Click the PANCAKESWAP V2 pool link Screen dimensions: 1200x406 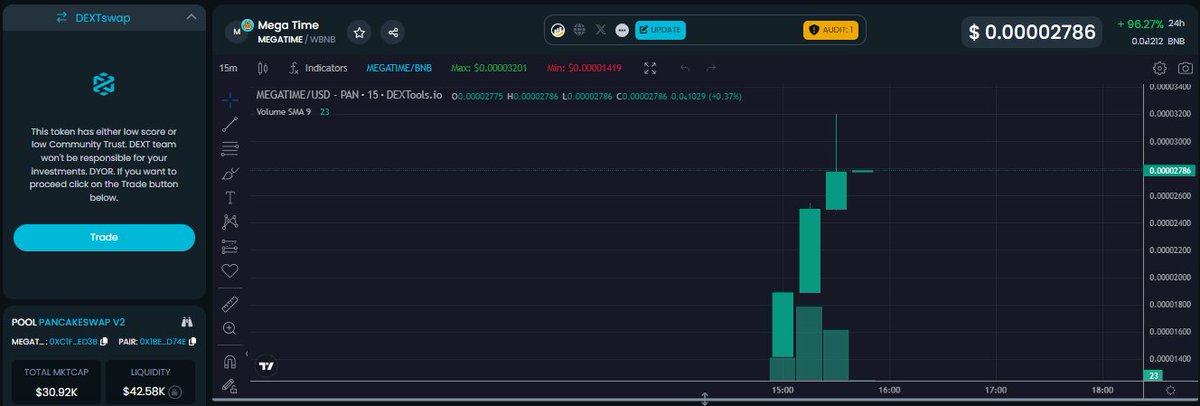pyautogui.click(x=82, y=322)
